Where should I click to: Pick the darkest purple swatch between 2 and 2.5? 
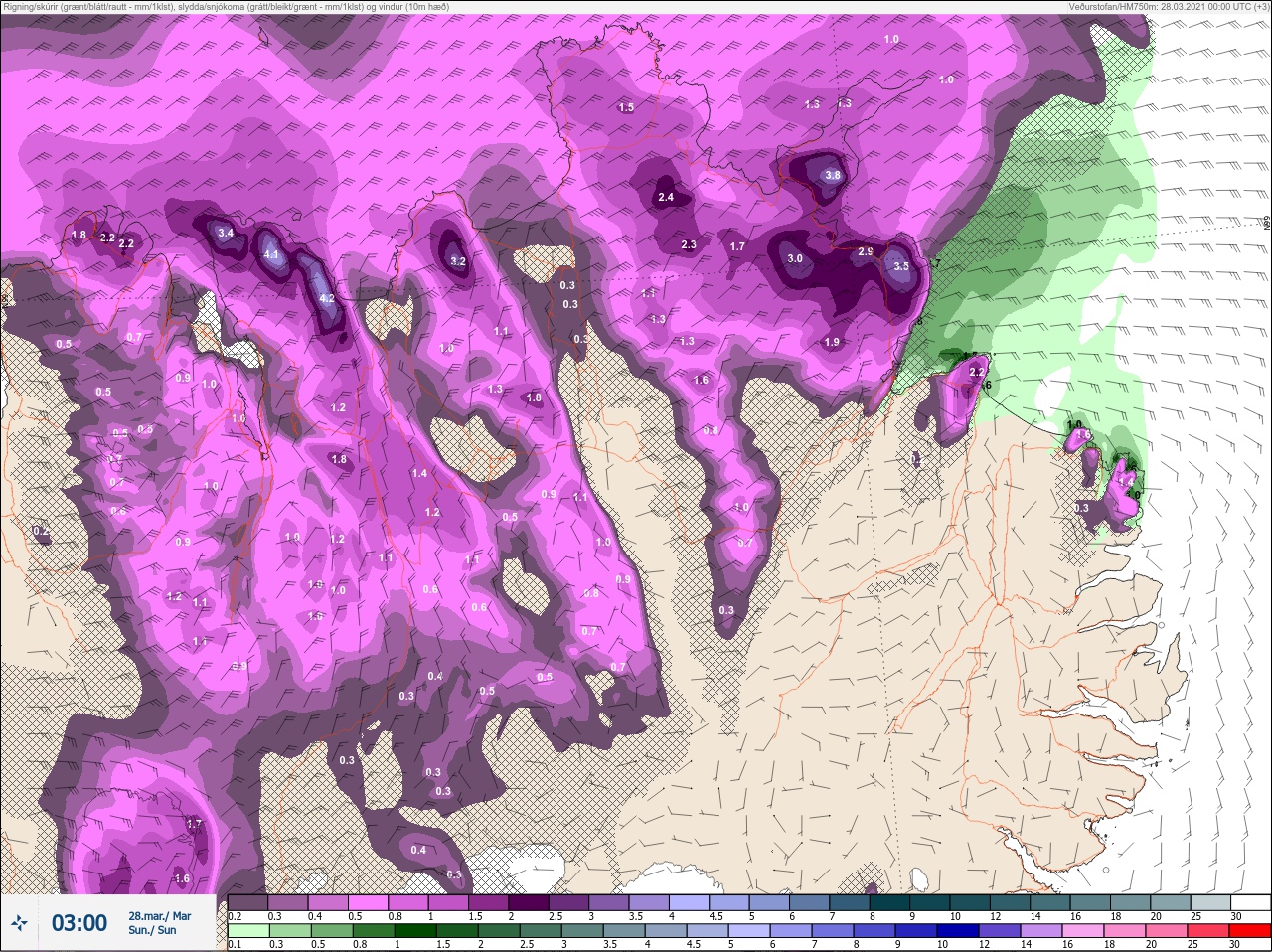pyautogui.click(x=531, y=902)
